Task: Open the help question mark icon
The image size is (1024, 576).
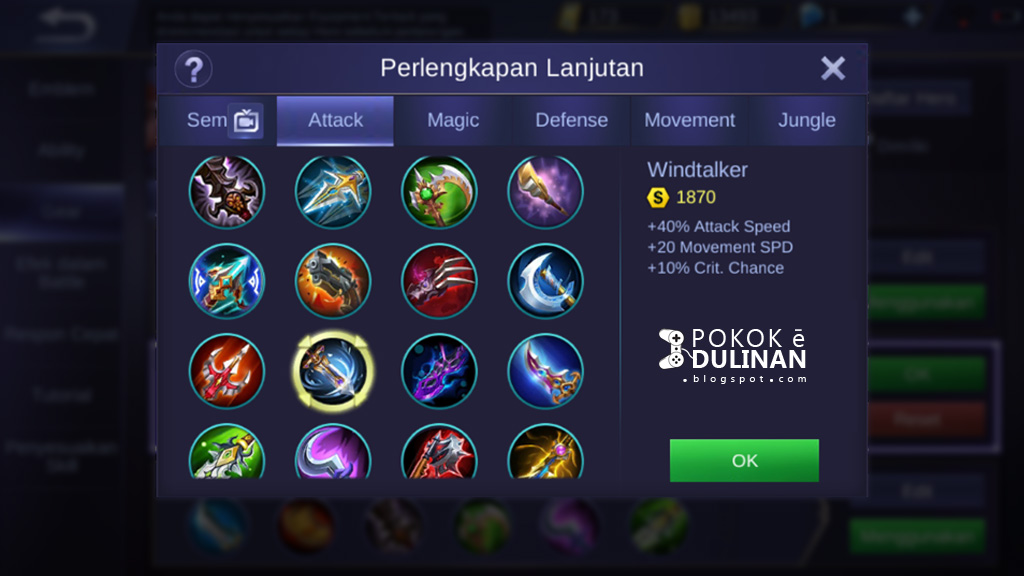Action: click(x=193, y=69)
